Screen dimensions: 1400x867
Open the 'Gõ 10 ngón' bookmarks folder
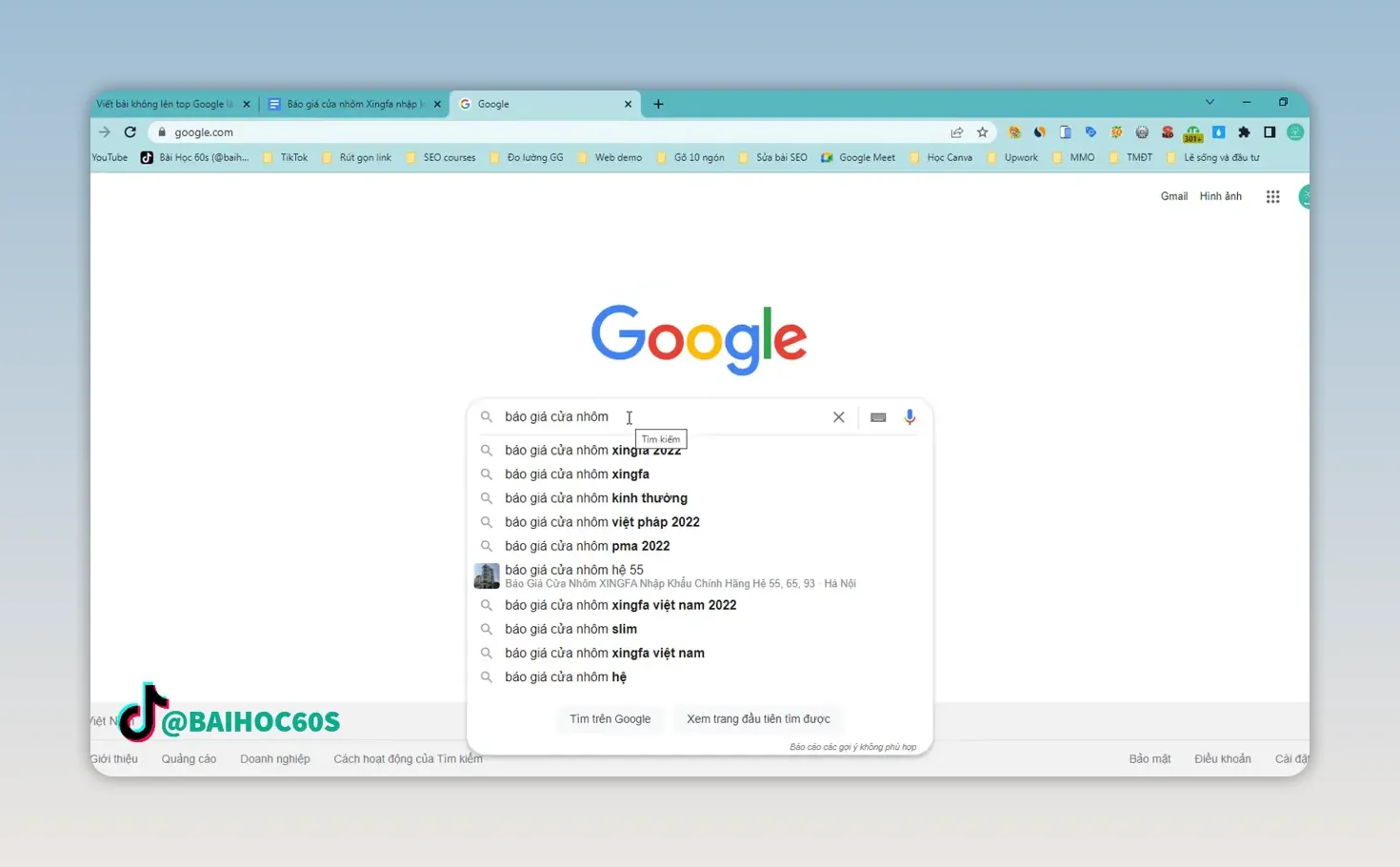690,157
